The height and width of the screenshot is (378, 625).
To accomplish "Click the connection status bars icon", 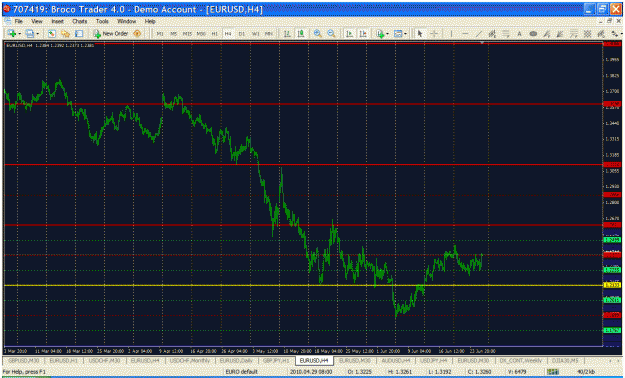I will [x=553, y=372].
